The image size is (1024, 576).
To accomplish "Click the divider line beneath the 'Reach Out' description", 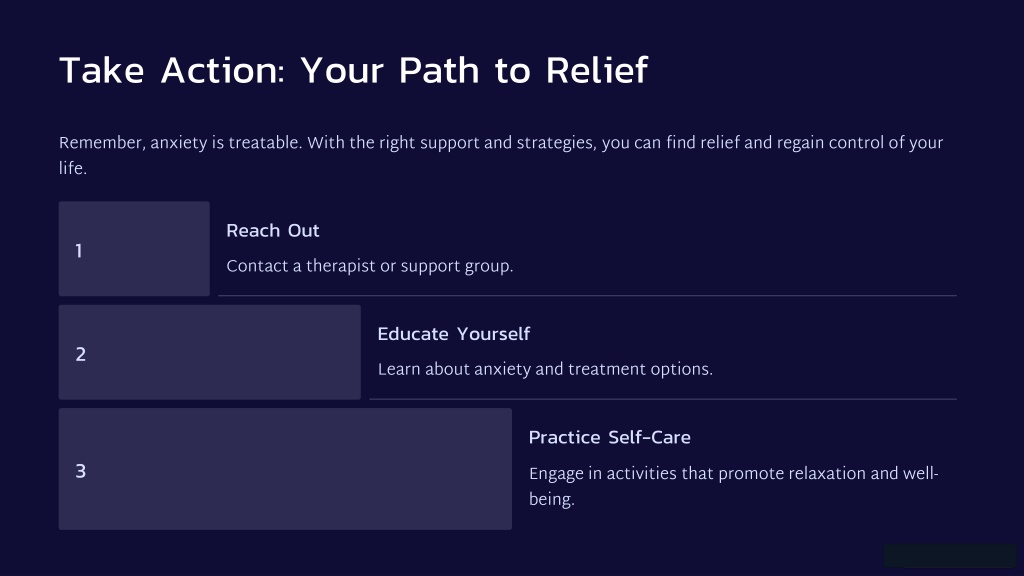I will tap(587, 296).
